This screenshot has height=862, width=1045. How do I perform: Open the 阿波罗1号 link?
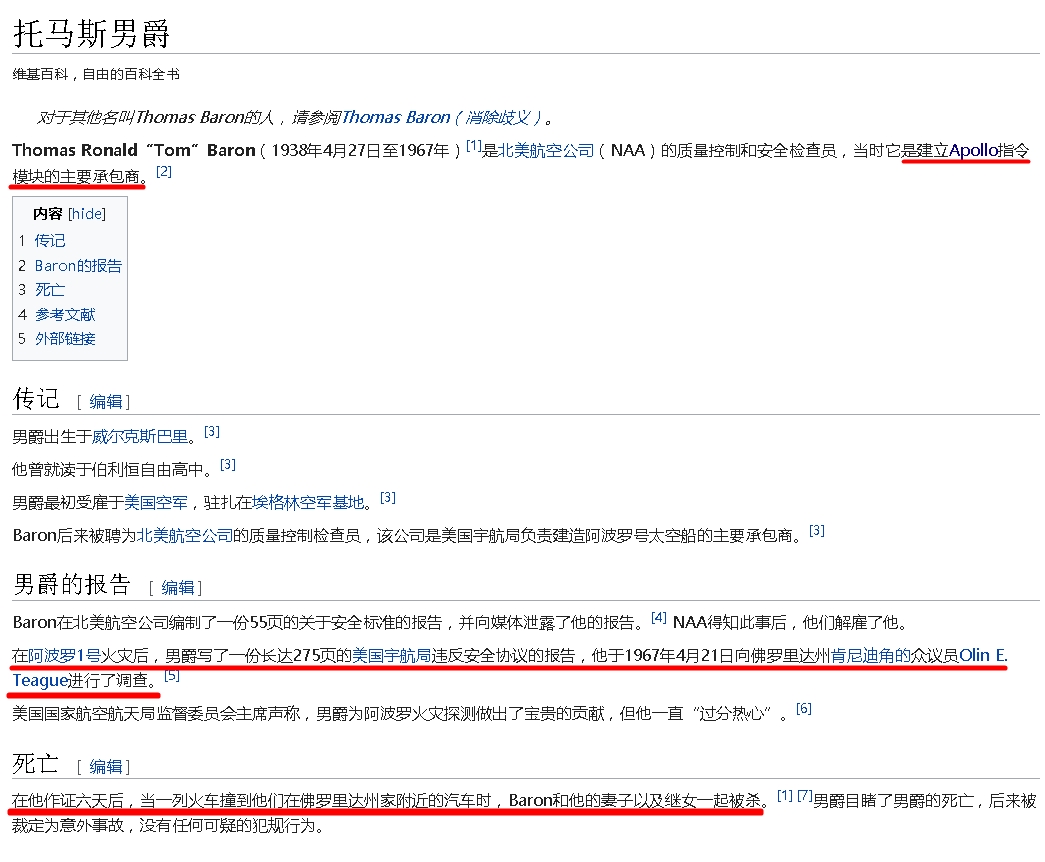point(65,656)
